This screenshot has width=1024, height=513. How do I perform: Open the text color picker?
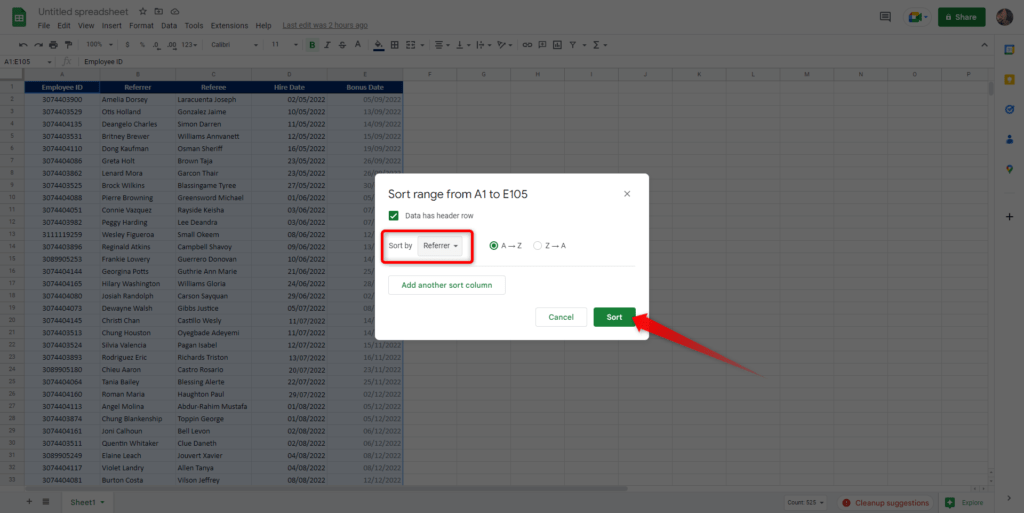358,45
